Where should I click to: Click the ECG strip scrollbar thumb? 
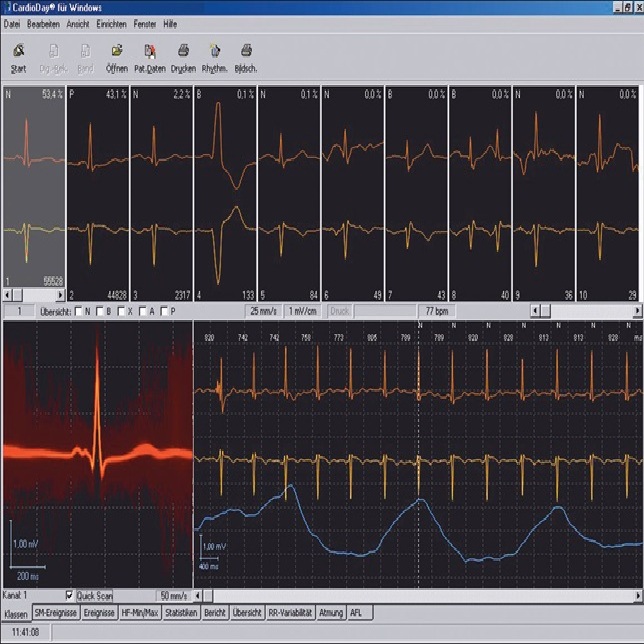pyautogui.click(x=208, y=595)
